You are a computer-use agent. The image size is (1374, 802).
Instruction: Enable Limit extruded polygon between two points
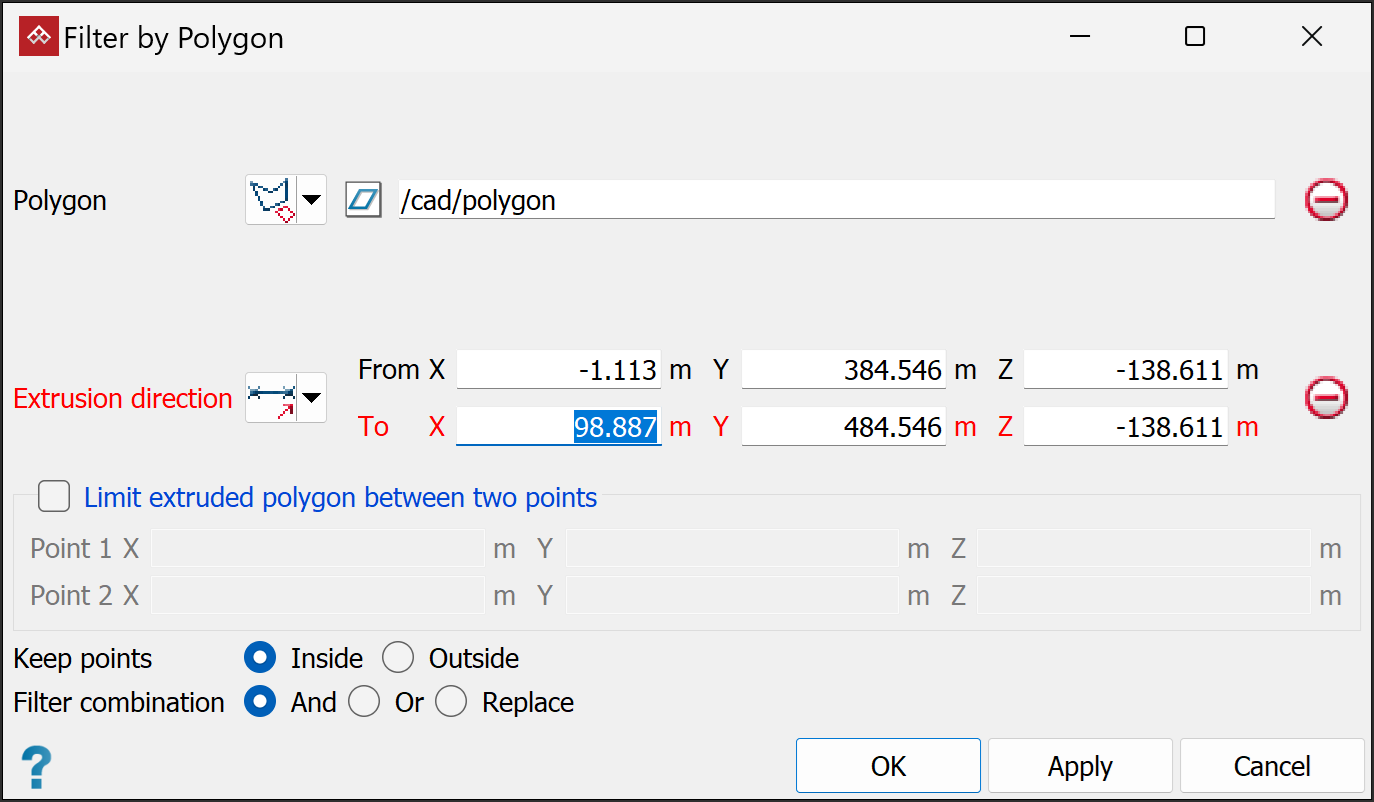[54, 497]
